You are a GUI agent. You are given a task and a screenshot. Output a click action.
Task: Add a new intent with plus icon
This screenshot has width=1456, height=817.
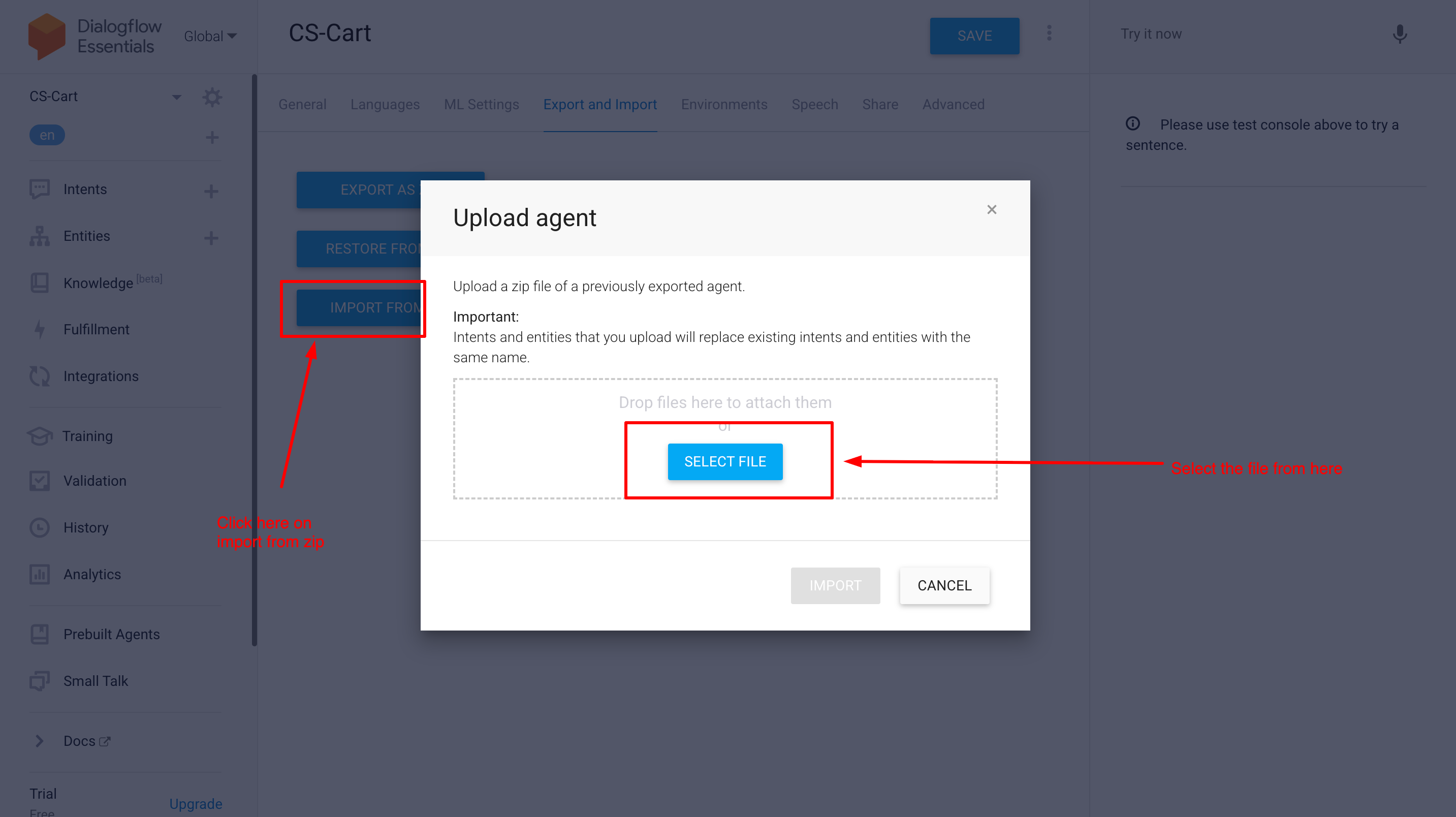211,191
